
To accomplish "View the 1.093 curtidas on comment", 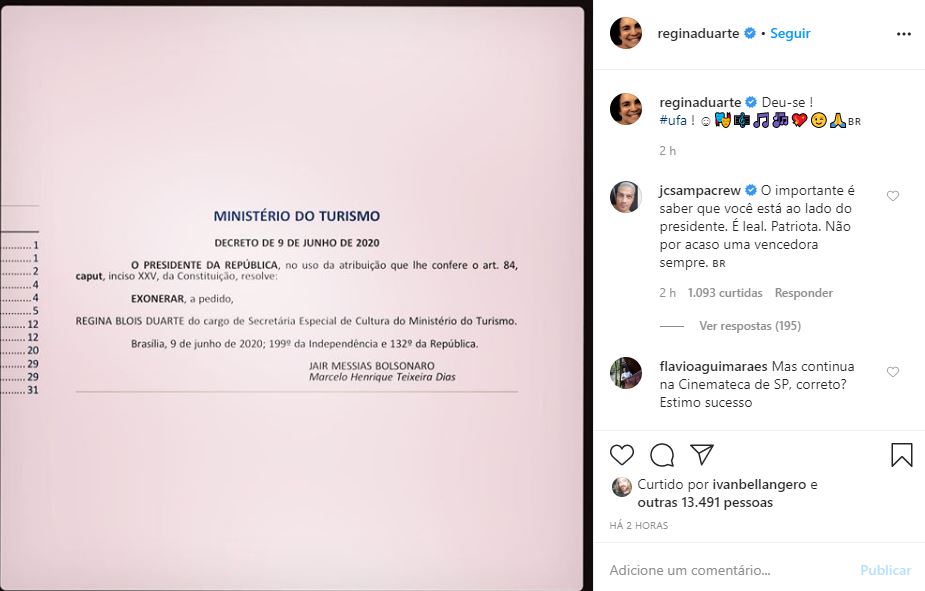I will click(725, 293).
